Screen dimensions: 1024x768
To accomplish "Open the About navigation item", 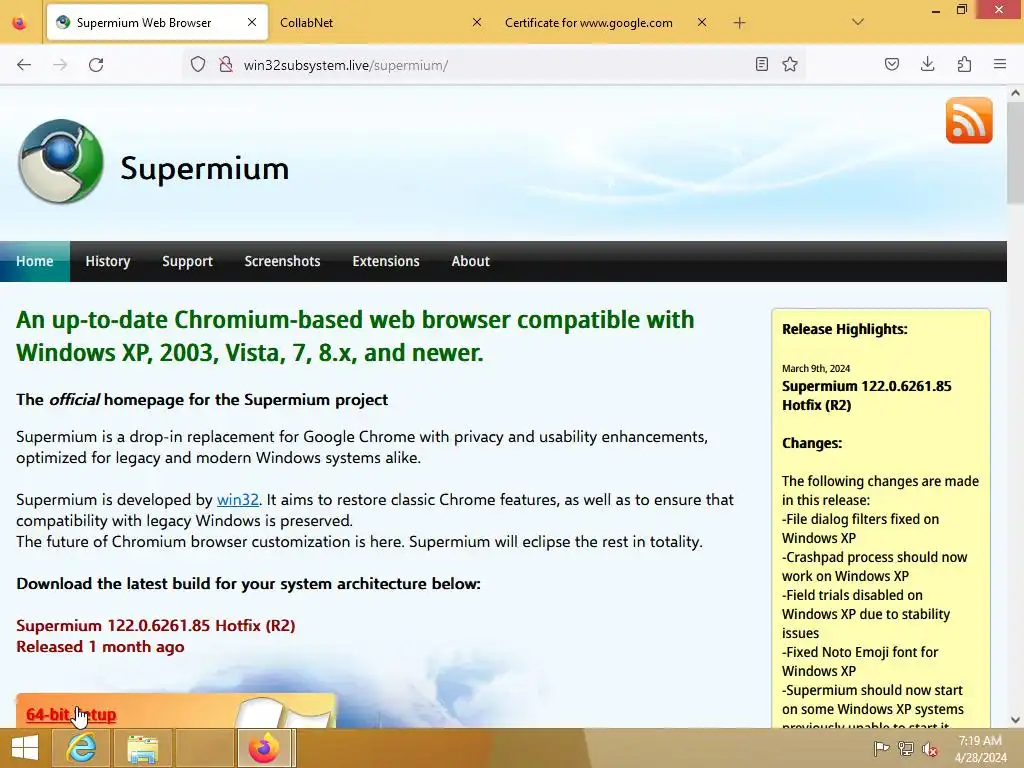I will (x=470, y=261).
